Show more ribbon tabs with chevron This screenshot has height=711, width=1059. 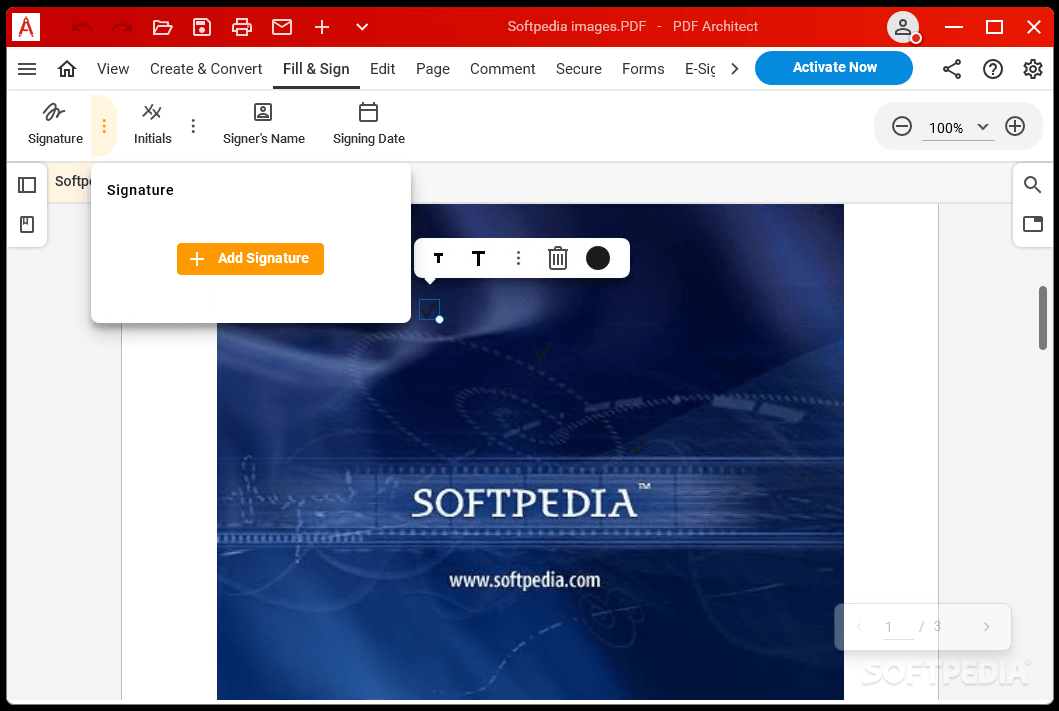click(735, 69)
